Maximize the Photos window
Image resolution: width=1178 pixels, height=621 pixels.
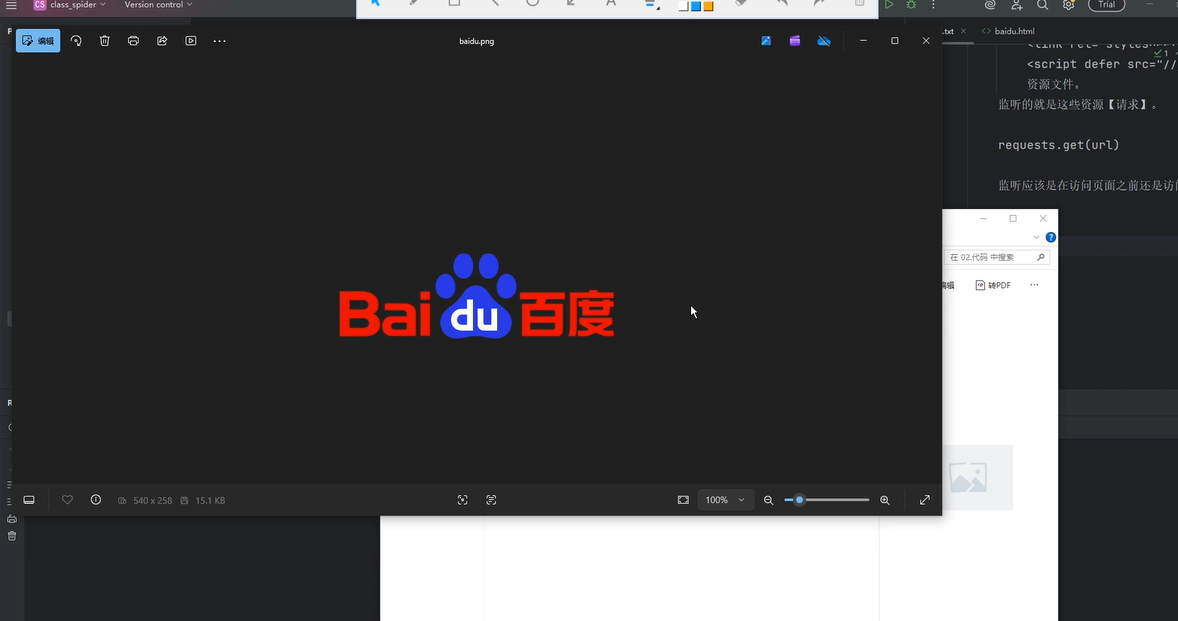895,41
